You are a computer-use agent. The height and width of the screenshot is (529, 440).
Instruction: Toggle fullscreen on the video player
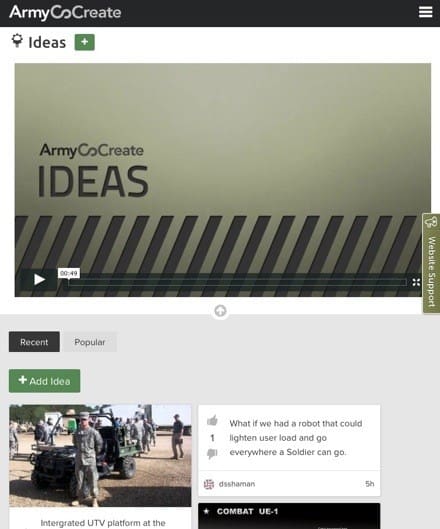(x=416, y=282)
